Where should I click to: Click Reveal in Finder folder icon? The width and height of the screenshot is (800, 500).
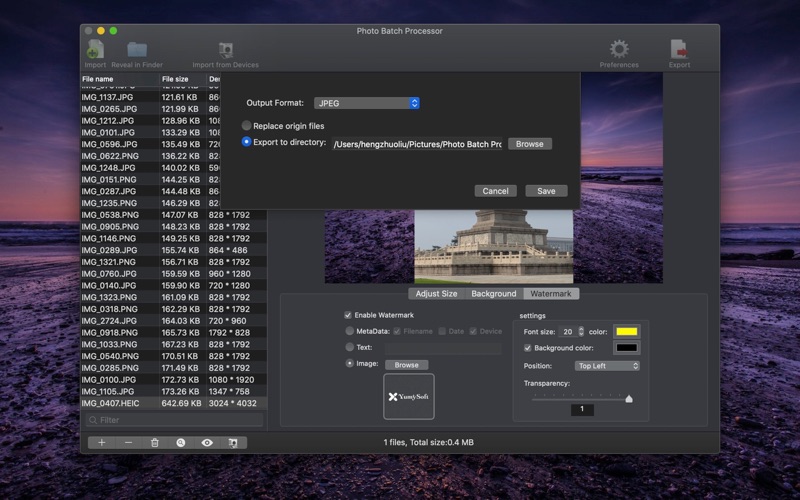pos(137,49)
